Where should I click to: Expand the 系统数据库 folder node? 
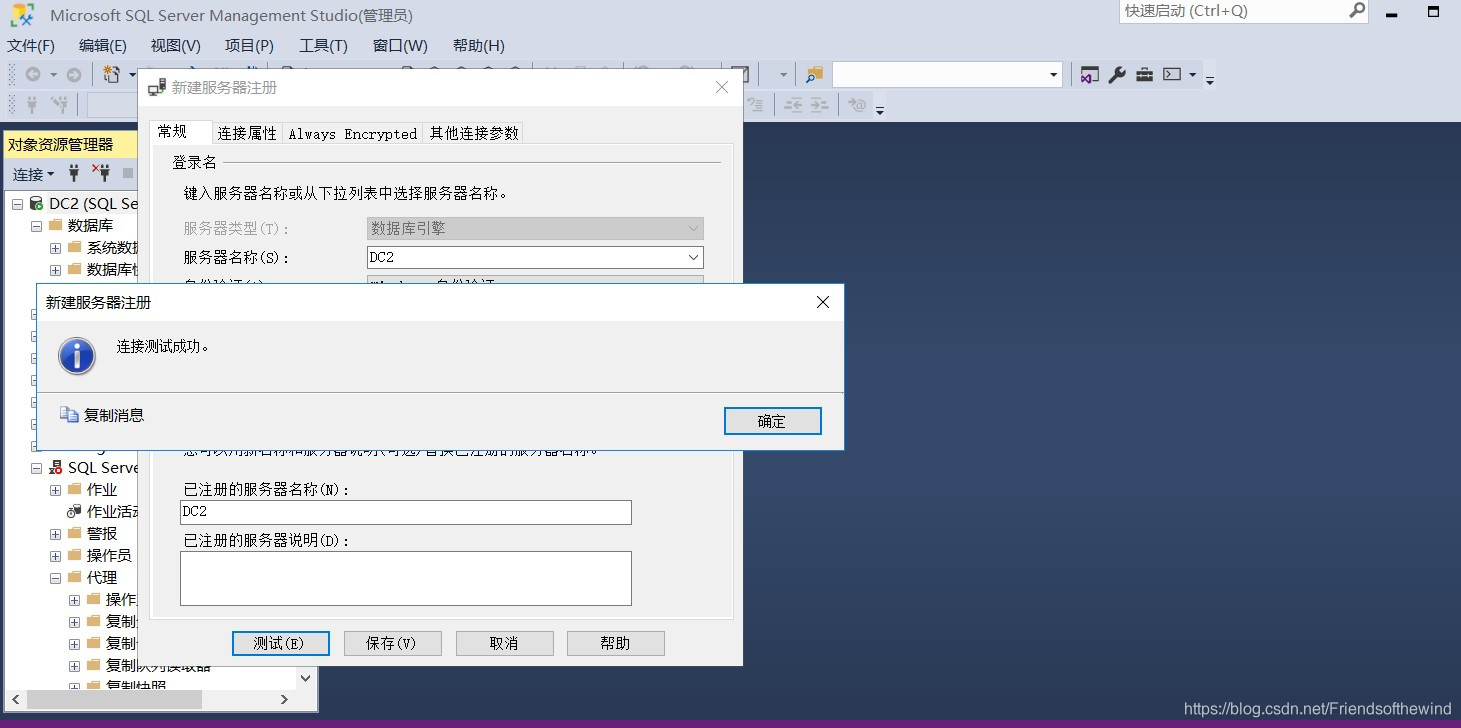55,248
